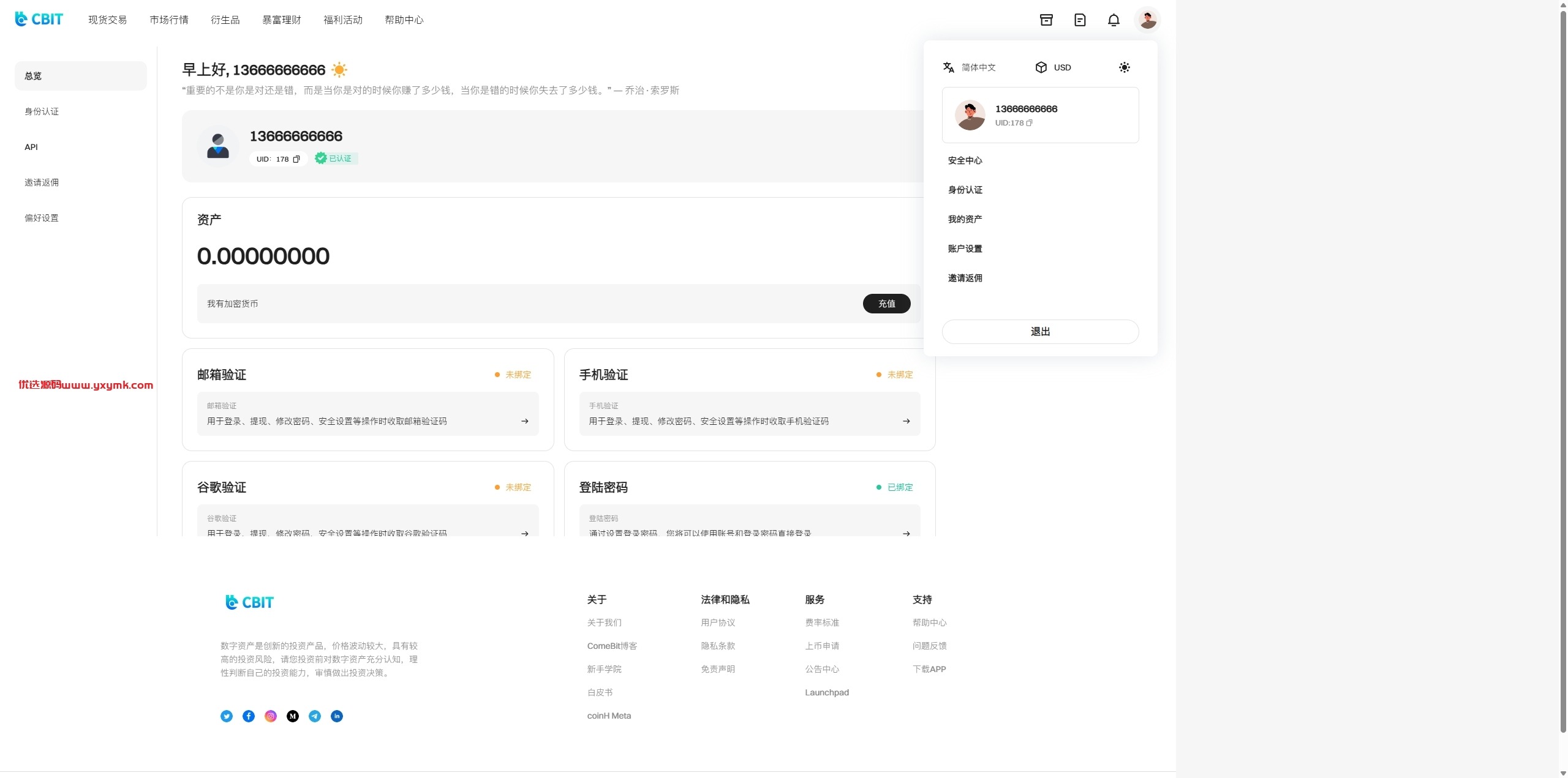
Task: Open 福利活动 menu
Action: (343, 20)
